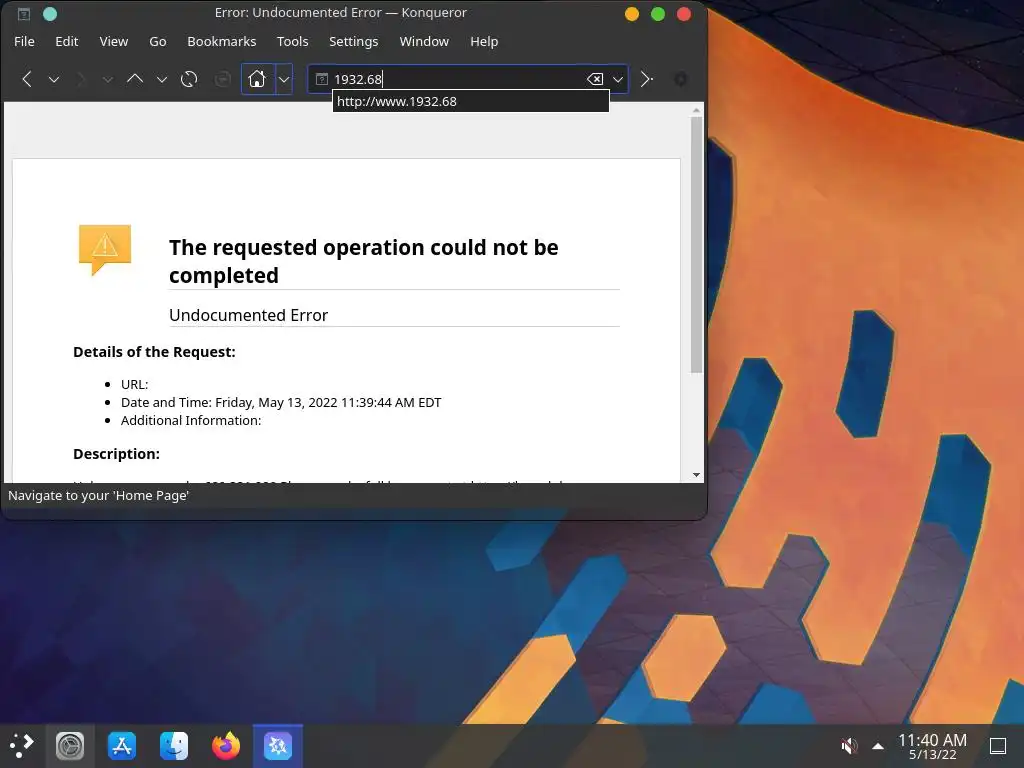Open the forward history dropdown arrow
This screenshot has width=1024, height=768.
108,80
